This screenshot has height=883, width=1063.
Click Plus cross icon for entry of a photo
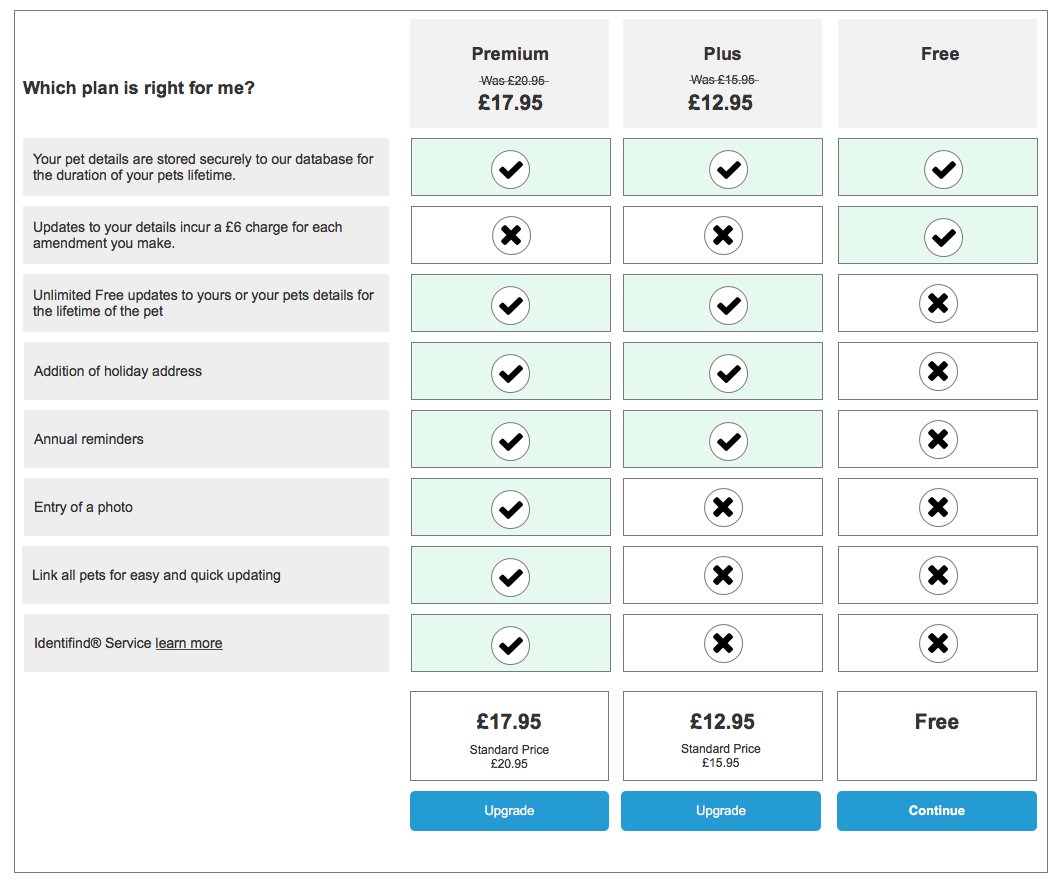click(x=723, y=507)
